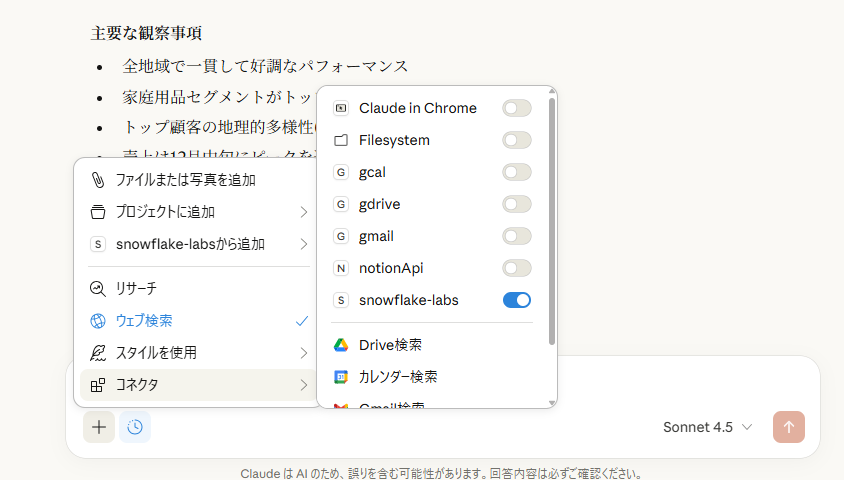Click the G icon next to gcal
844x480 pixels.
coord(341,172)
